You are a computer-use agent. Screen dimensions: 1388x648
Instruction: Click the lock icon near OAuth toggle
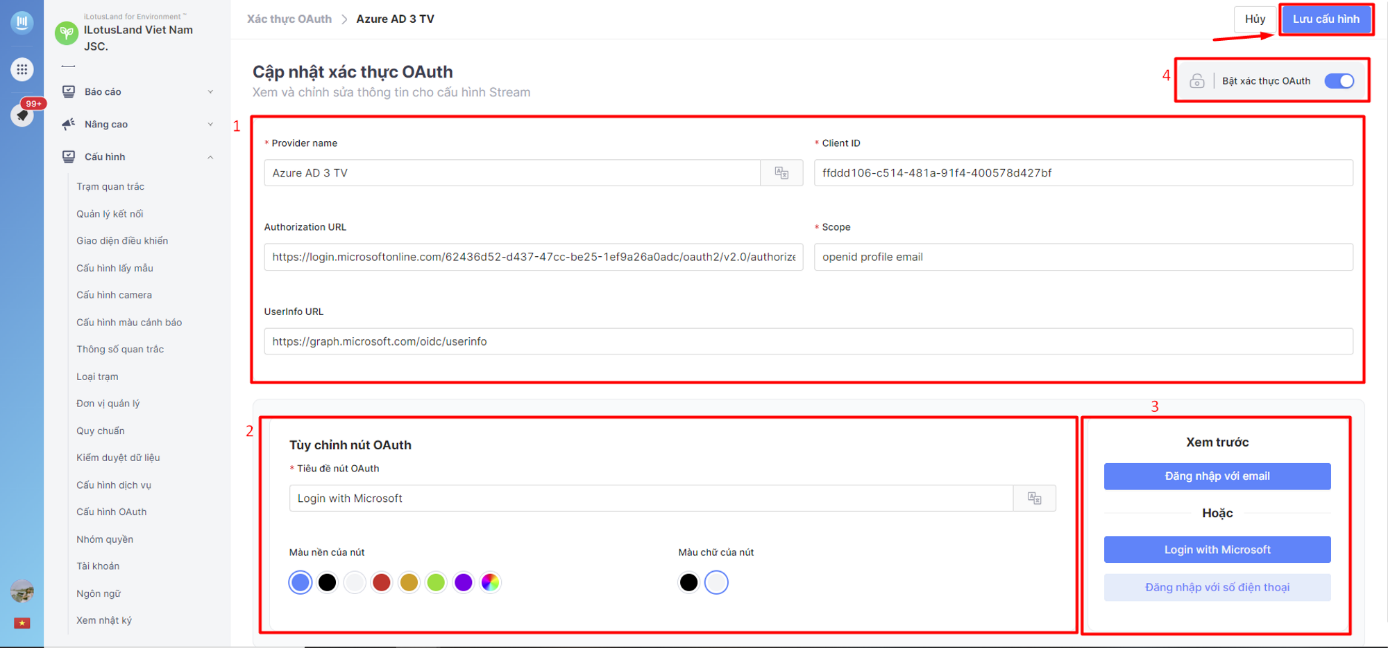(x=1197, y=81)
